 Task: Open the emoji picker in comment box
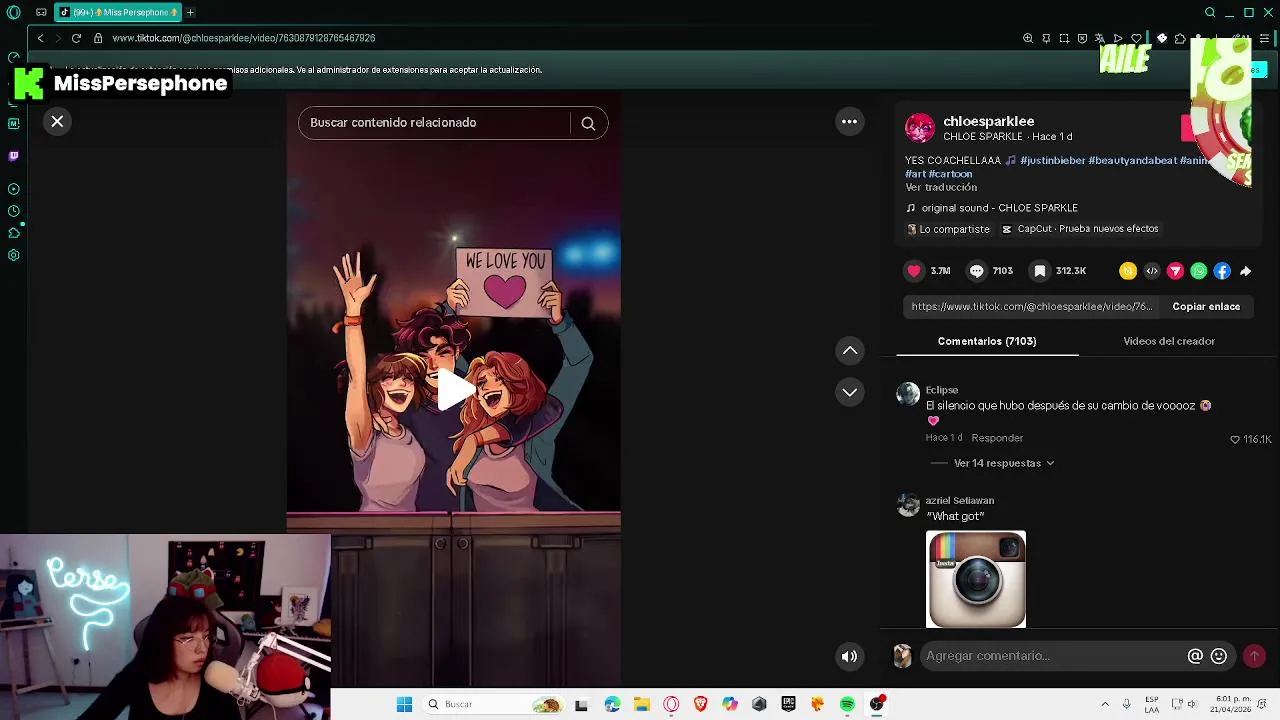click(x=1218, y=656)
